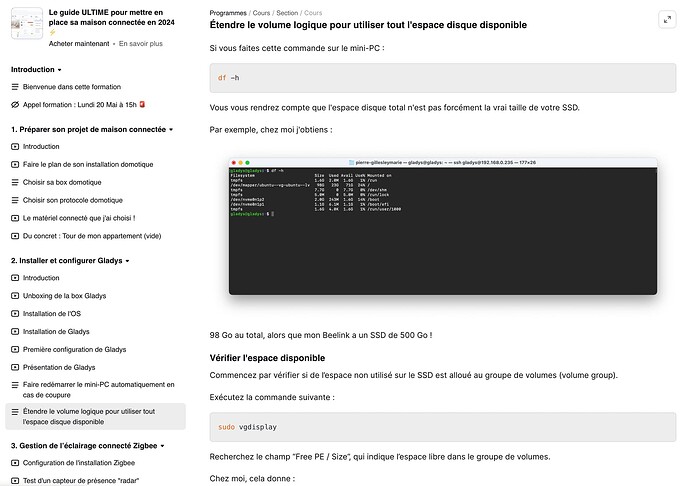Click the Section breadcrumb
Screen dimensions: 690x486
coord(287,13)
